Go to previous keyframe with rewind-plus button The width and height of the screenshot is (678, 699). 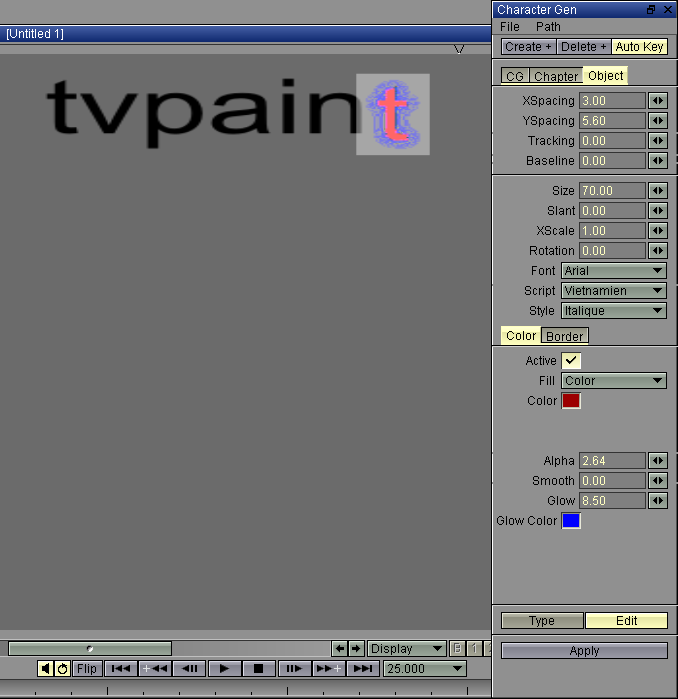(x=155, y=669)
